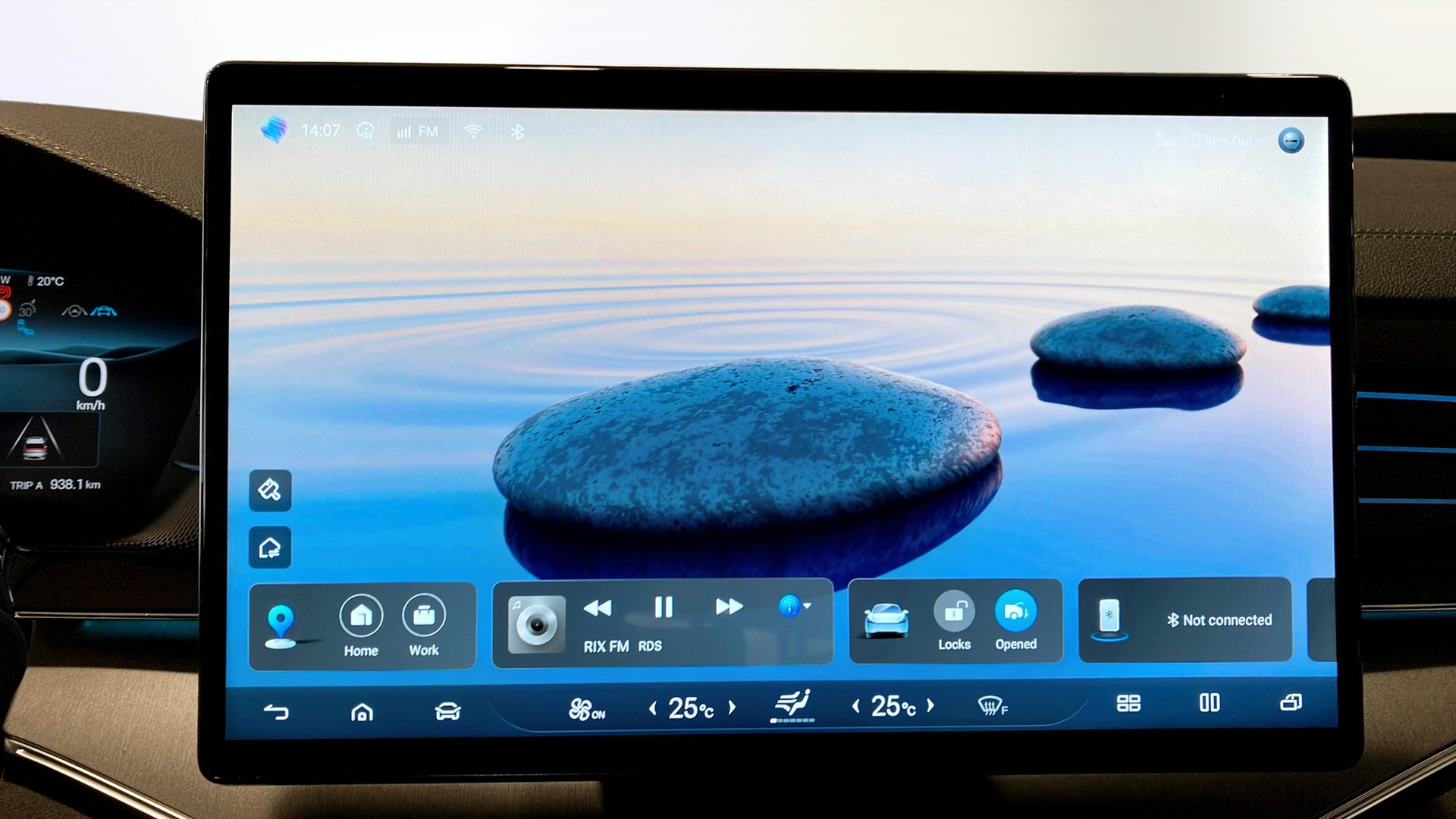Increase left temperature with right chevron
Image resolution: width=1456 pixels, height=819 pixels.
732,708
